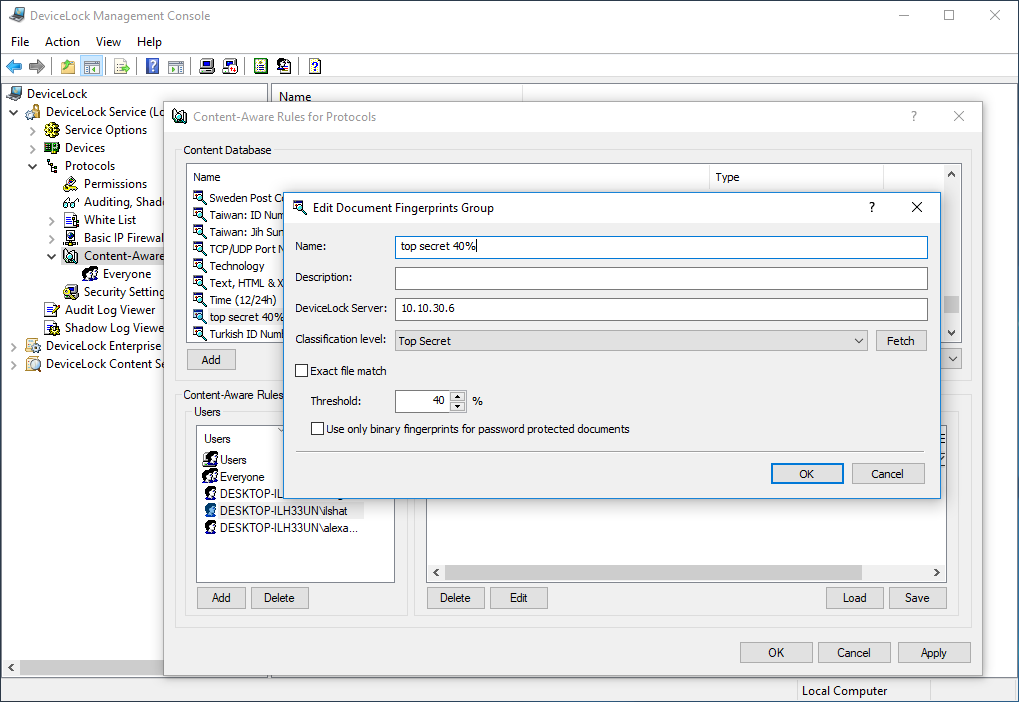1019x702 pixels.
Task: Select the Service Options gear icon
Action: click(52, 130)
